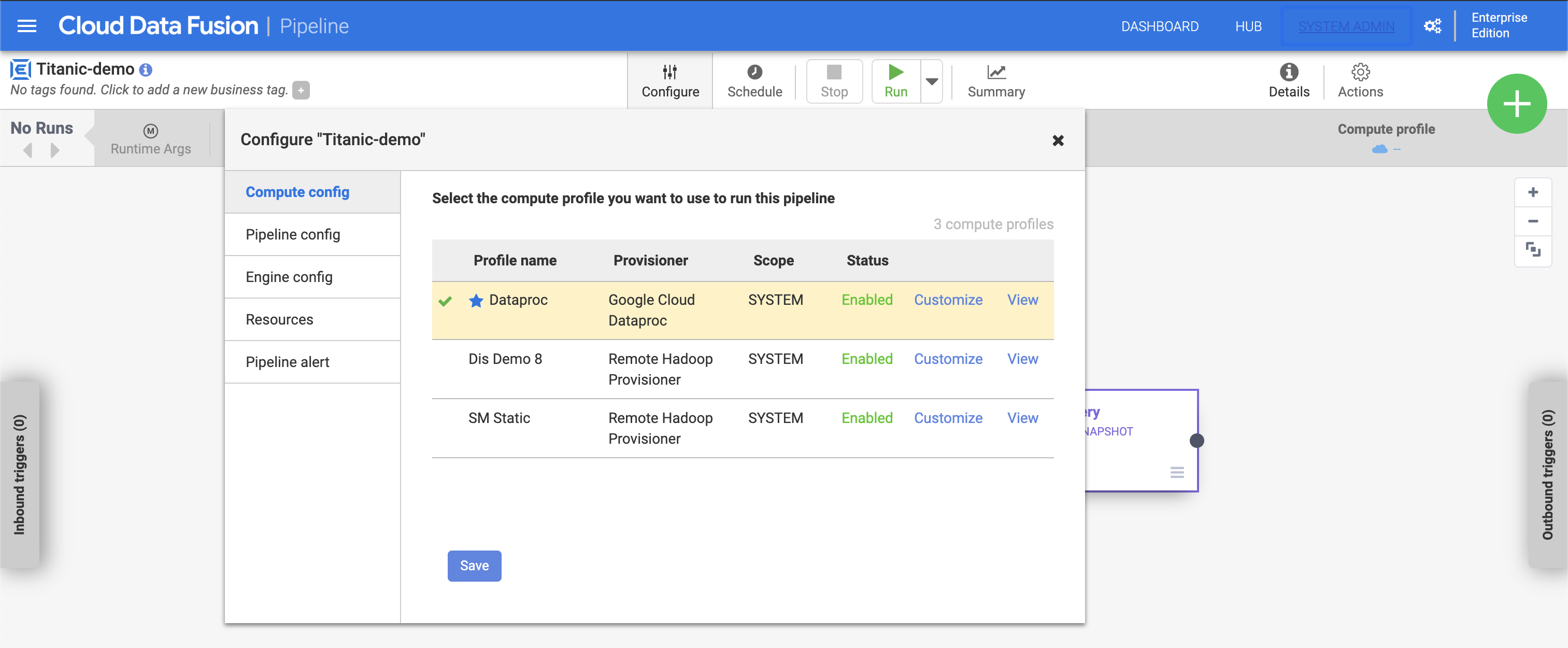Click the Configure sliders icon
The width and height of the screenshot is (1568, 648).
(x=669, y=72)
